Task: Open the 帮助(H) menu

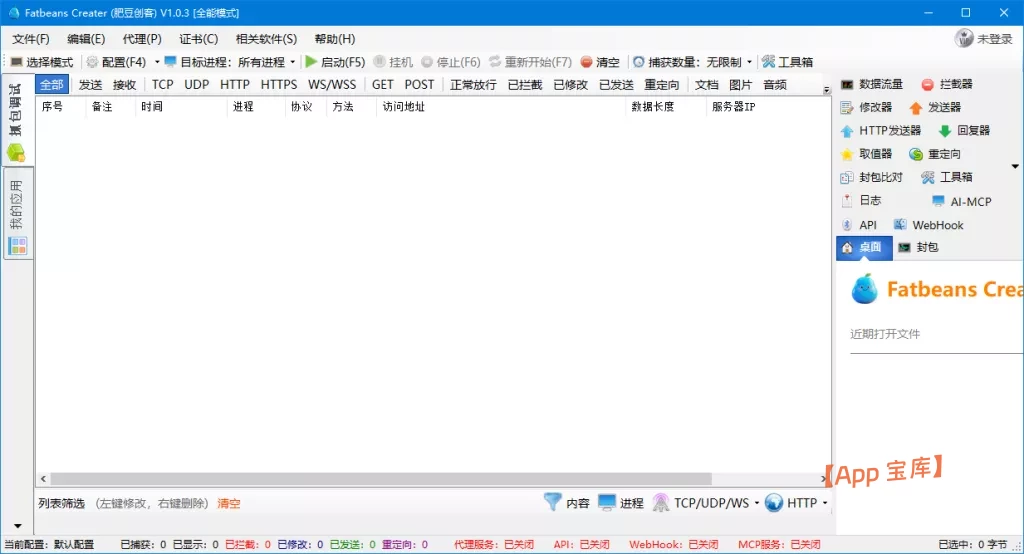Action: 335,39
